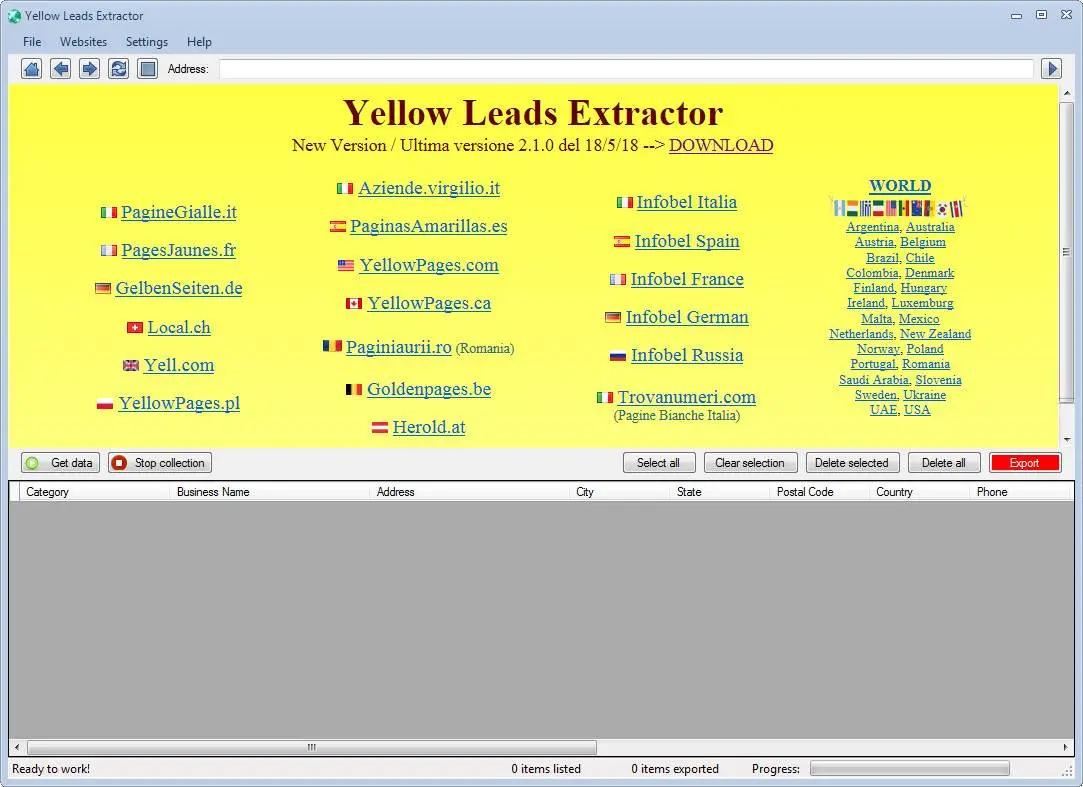Viewport: 1083px width, 787px height.
Task: Click the horizontal scrollbar under results table
Action: coord(311,748)
